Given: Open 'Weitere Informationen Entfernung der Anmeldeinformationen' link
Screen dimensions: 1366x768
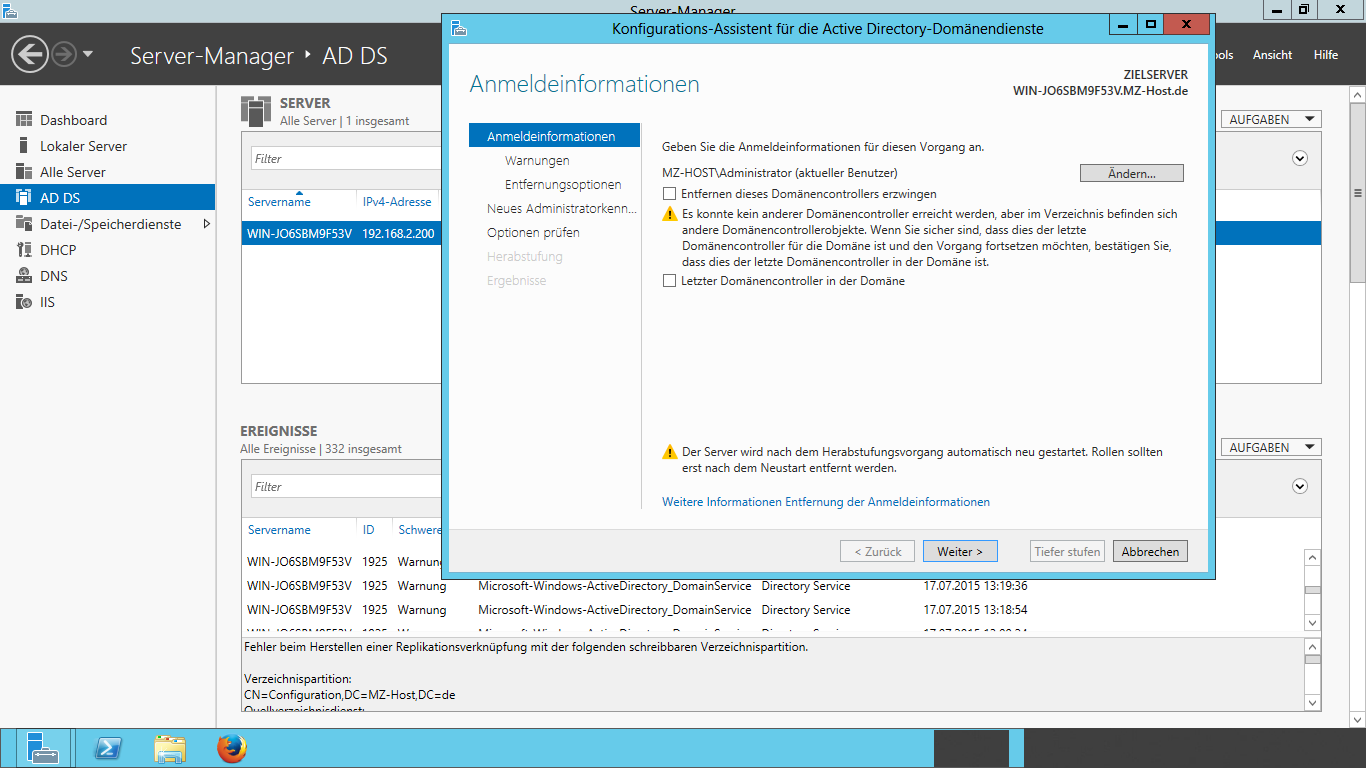Looking at the screenshot, I should click(825, 502).
